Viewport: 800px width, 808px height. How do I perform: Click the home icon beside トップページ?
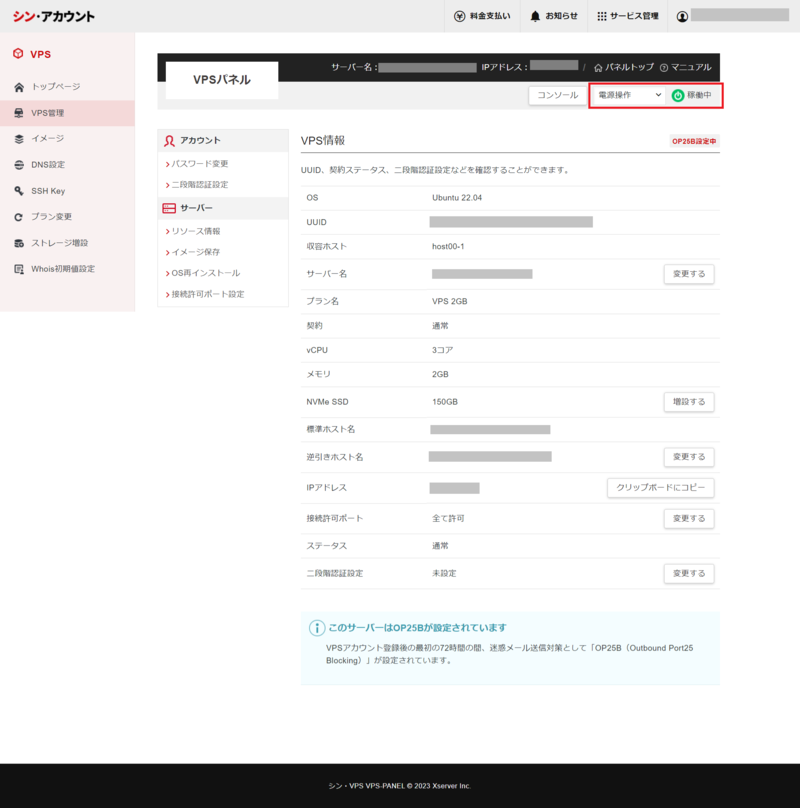pos(19,87)
